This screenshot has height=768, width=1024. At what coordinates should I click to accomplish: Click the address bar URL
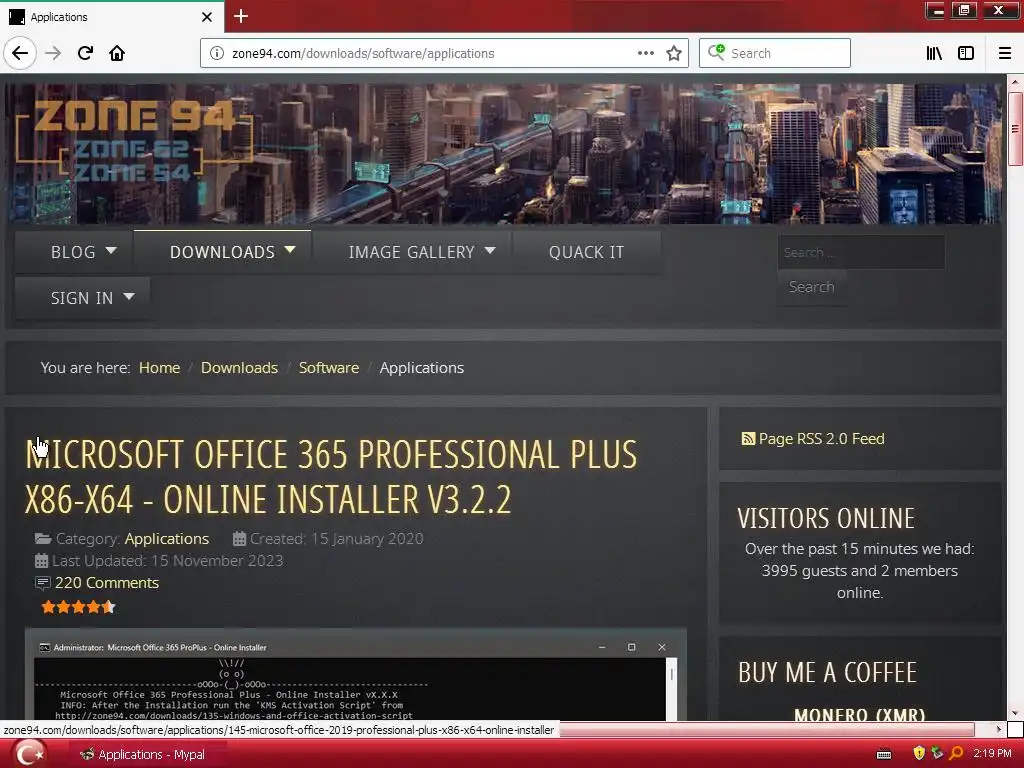pyautogui.click(x=363, y=54)
